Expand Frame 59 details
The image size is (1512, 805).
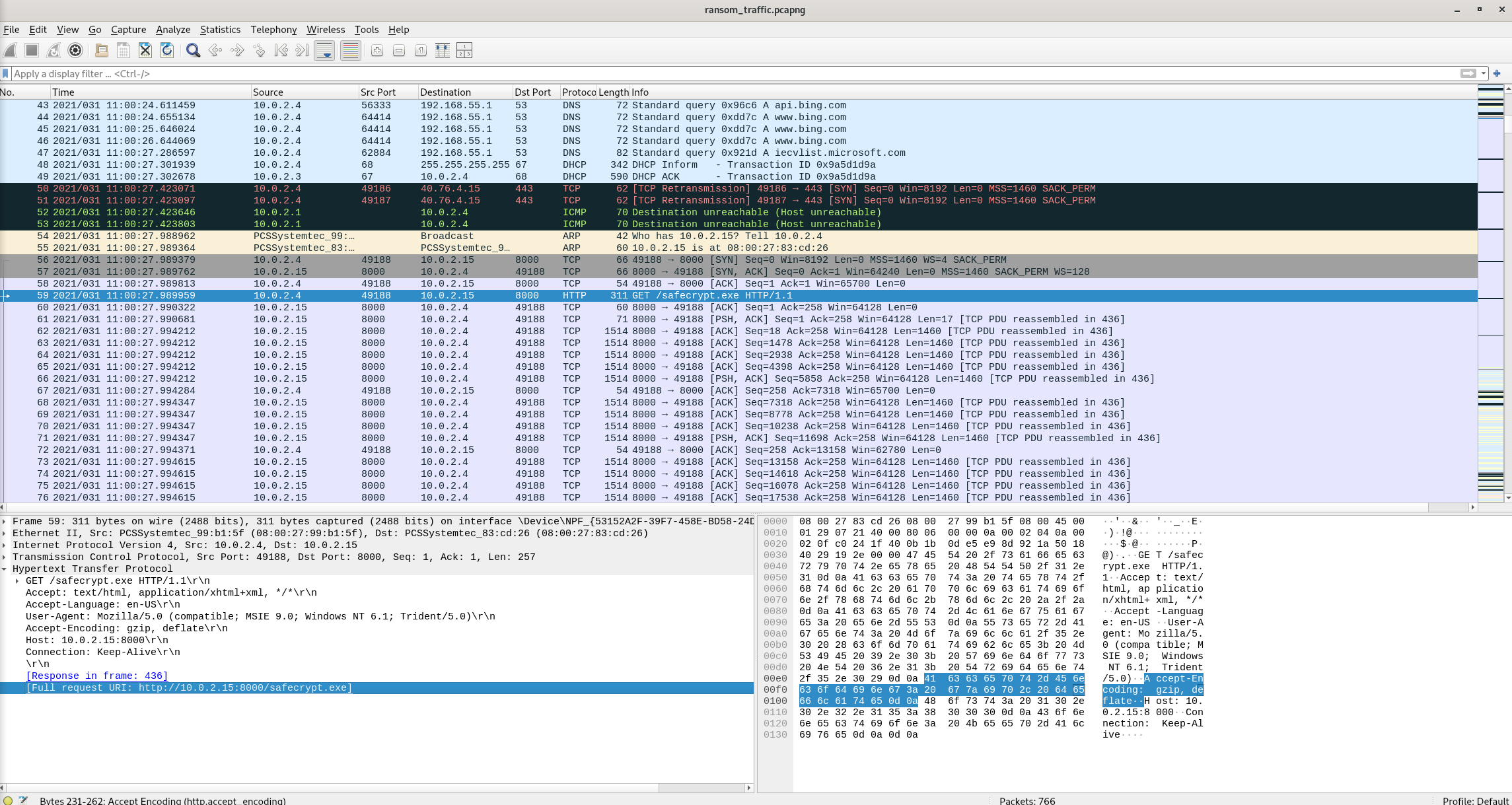coord(5,521)
